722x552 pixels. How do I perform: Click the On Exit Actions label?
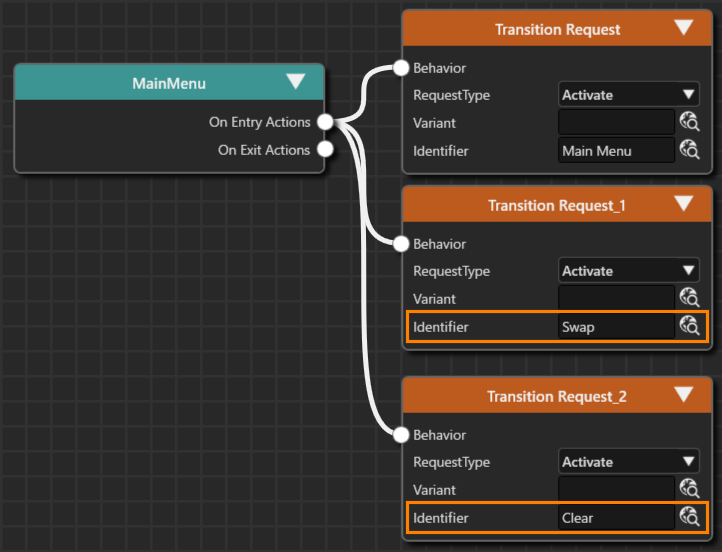coord(264,150)
